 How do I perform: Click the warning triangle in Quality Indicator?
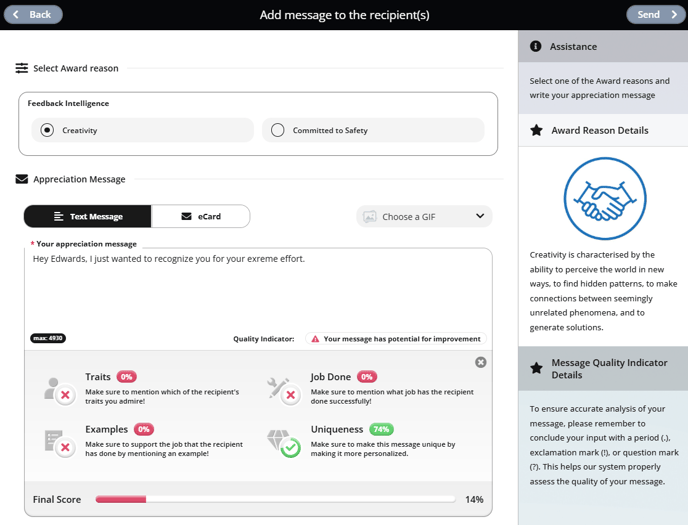[315, 339]
